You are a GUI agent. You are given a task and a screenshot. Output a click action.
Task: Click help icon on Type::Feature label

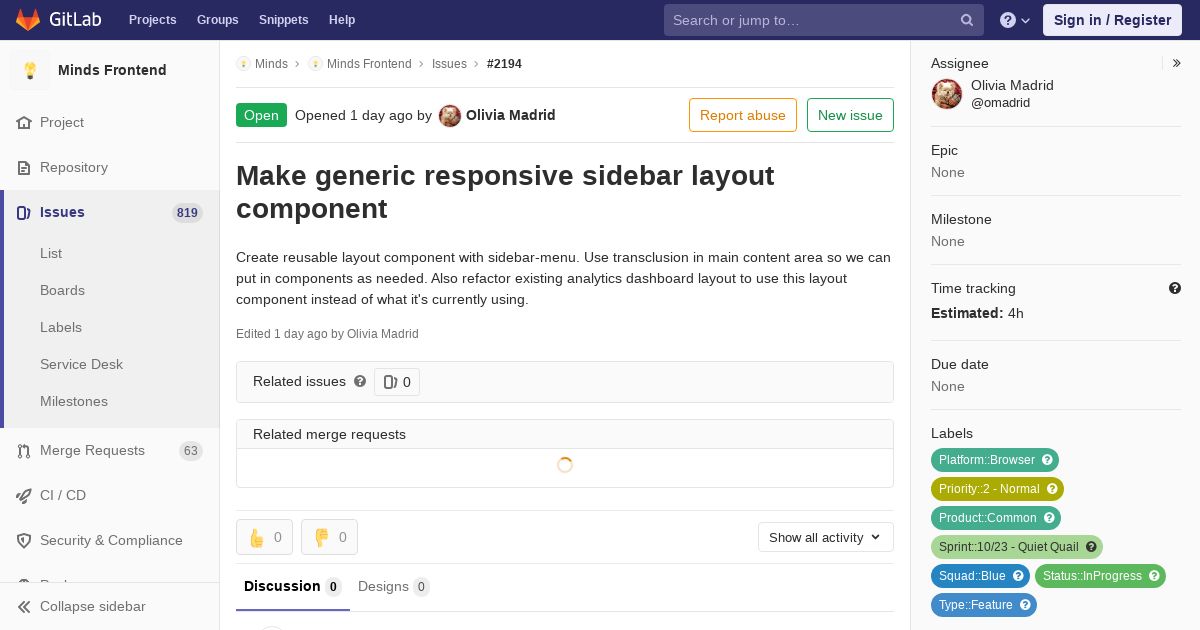[1025, 605]
